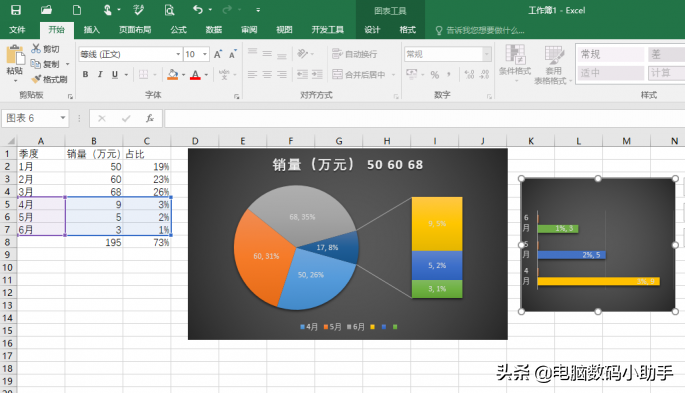Click the Increase Indent icon
The width and height of the screenshot is (685, 393).
point(317,74)
